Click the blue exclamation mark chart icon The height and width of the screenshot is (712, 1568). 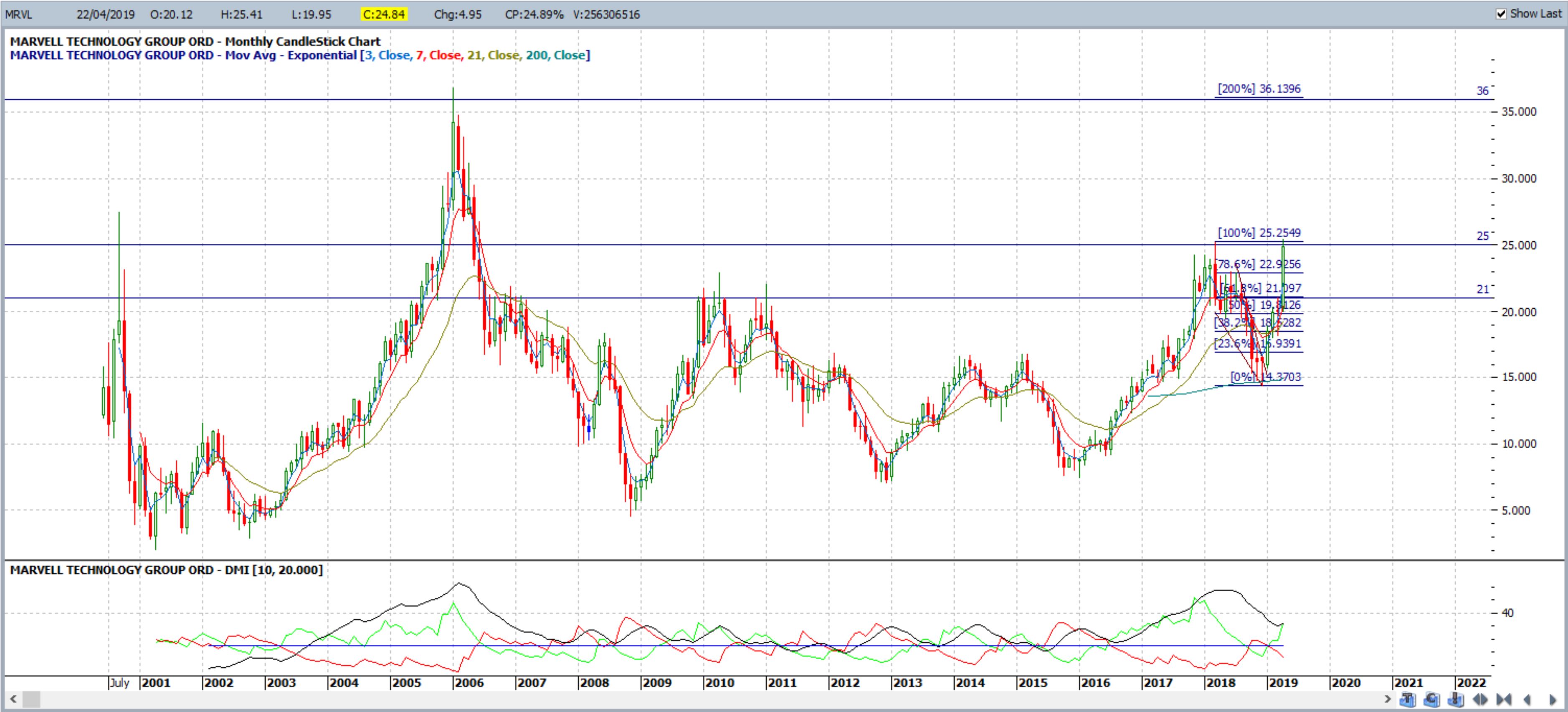[x=1456, y=700]
